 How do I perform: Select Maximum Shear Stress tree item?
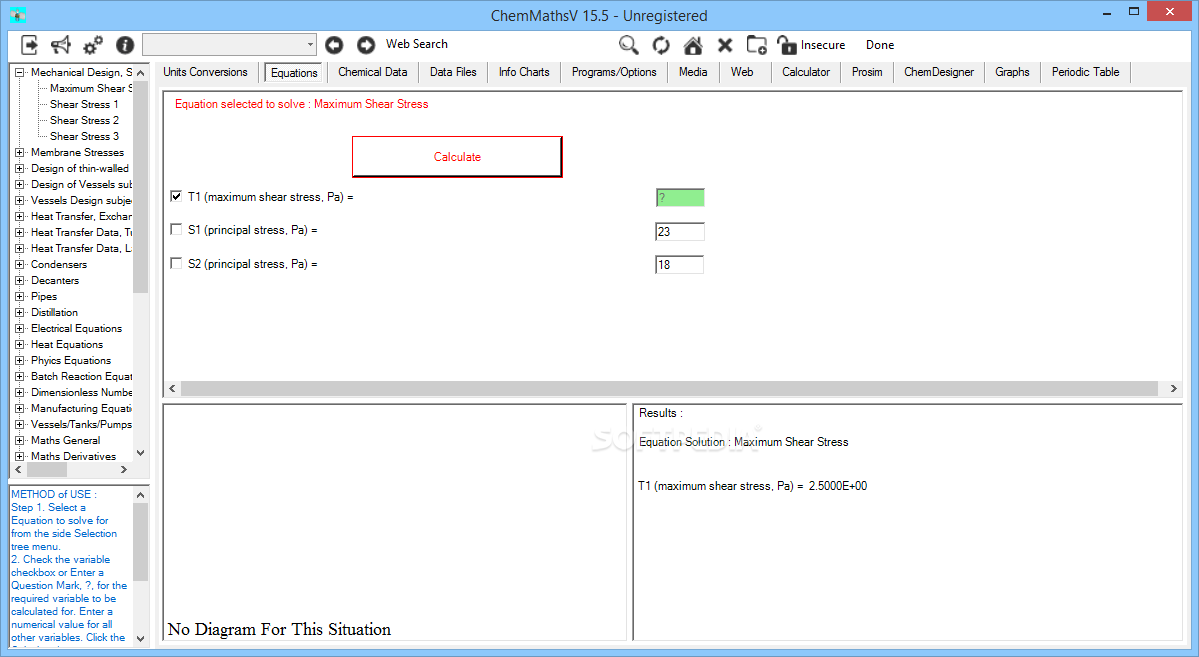click(x=90, y=88)
